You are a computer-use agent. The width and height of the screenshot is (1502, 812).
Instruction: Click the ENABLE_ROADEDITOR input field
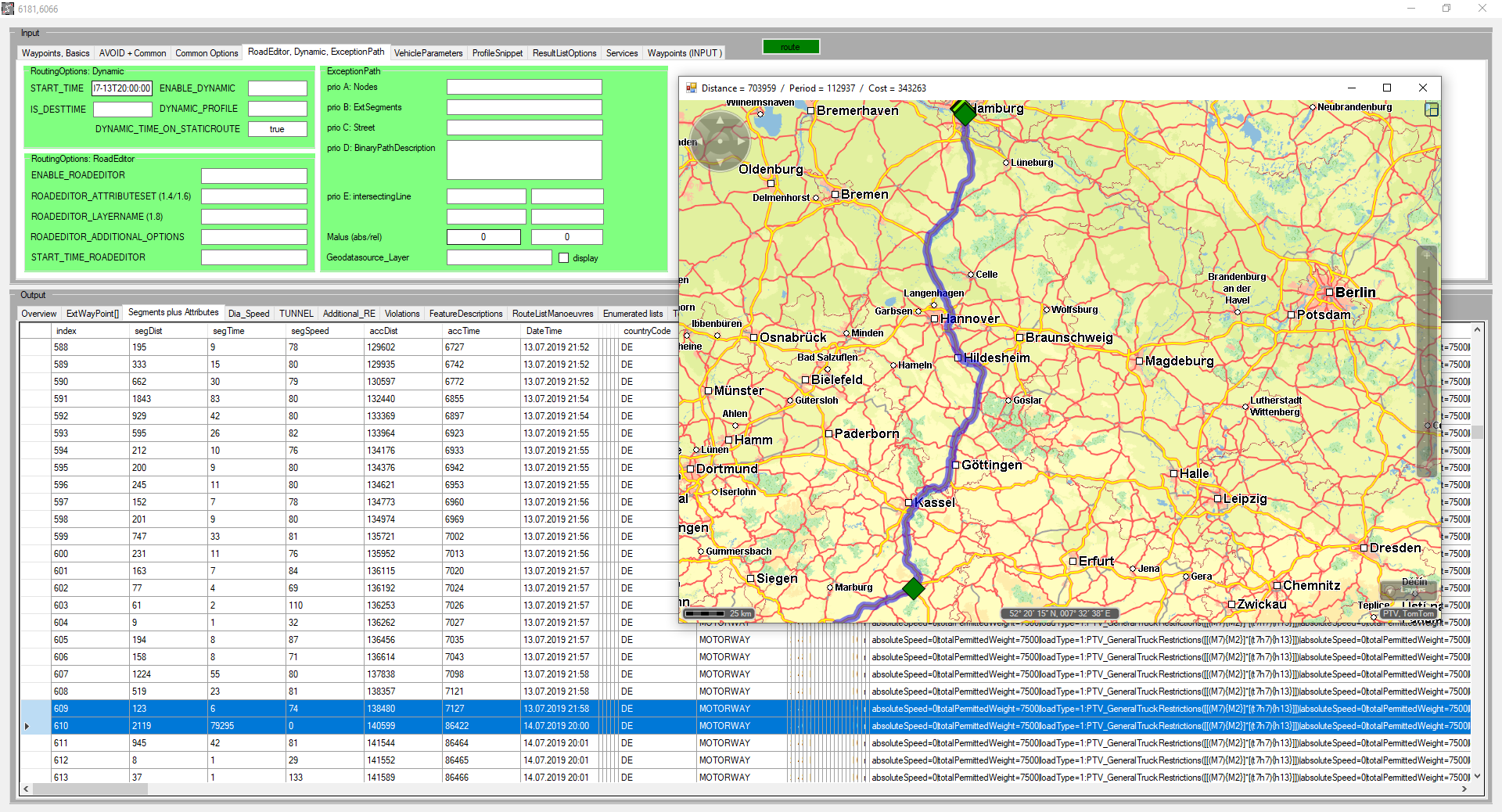(x=253, y=176)
